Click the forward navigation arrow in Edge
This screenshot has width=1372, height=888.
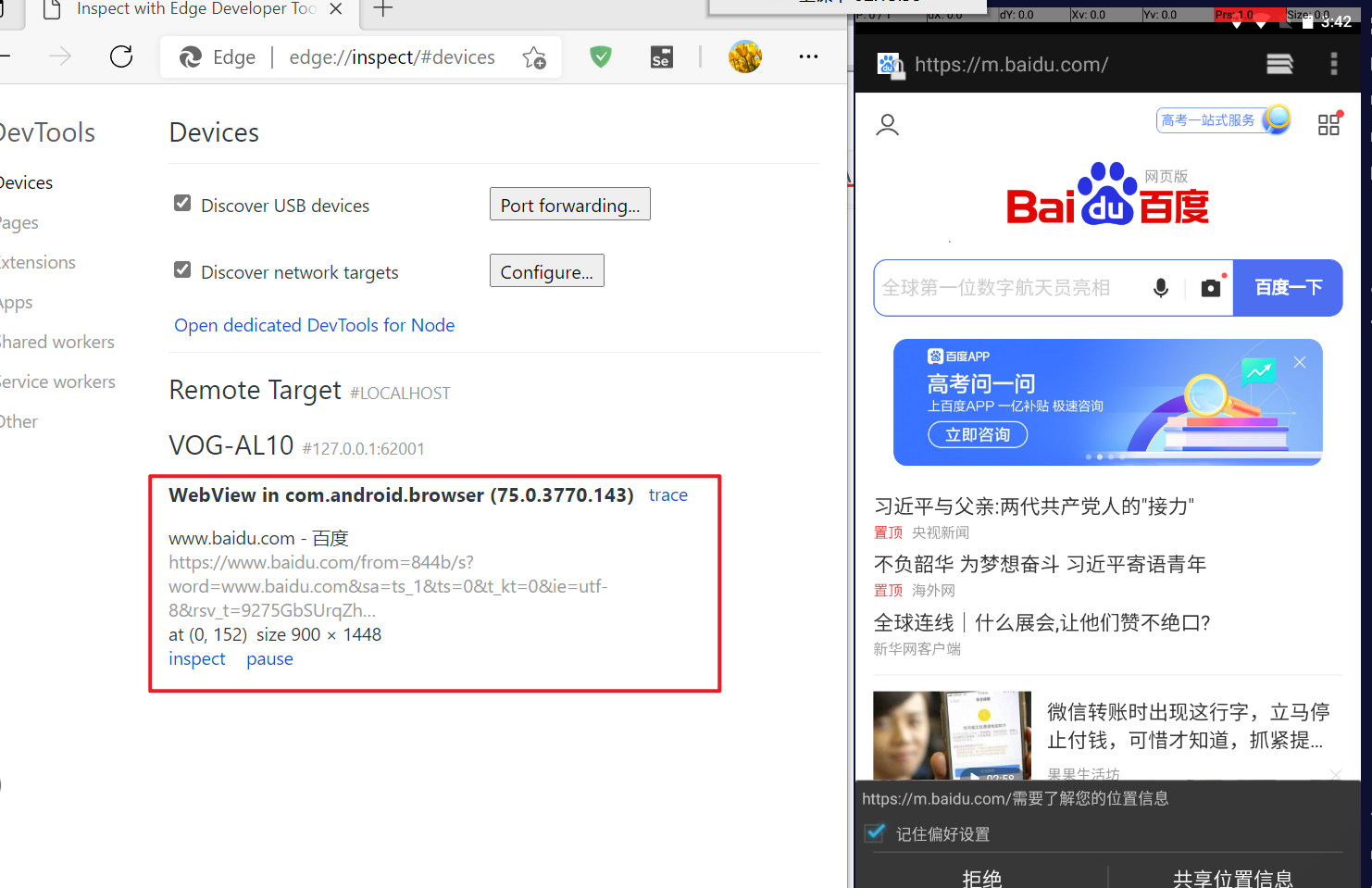[x=60, y=56]
